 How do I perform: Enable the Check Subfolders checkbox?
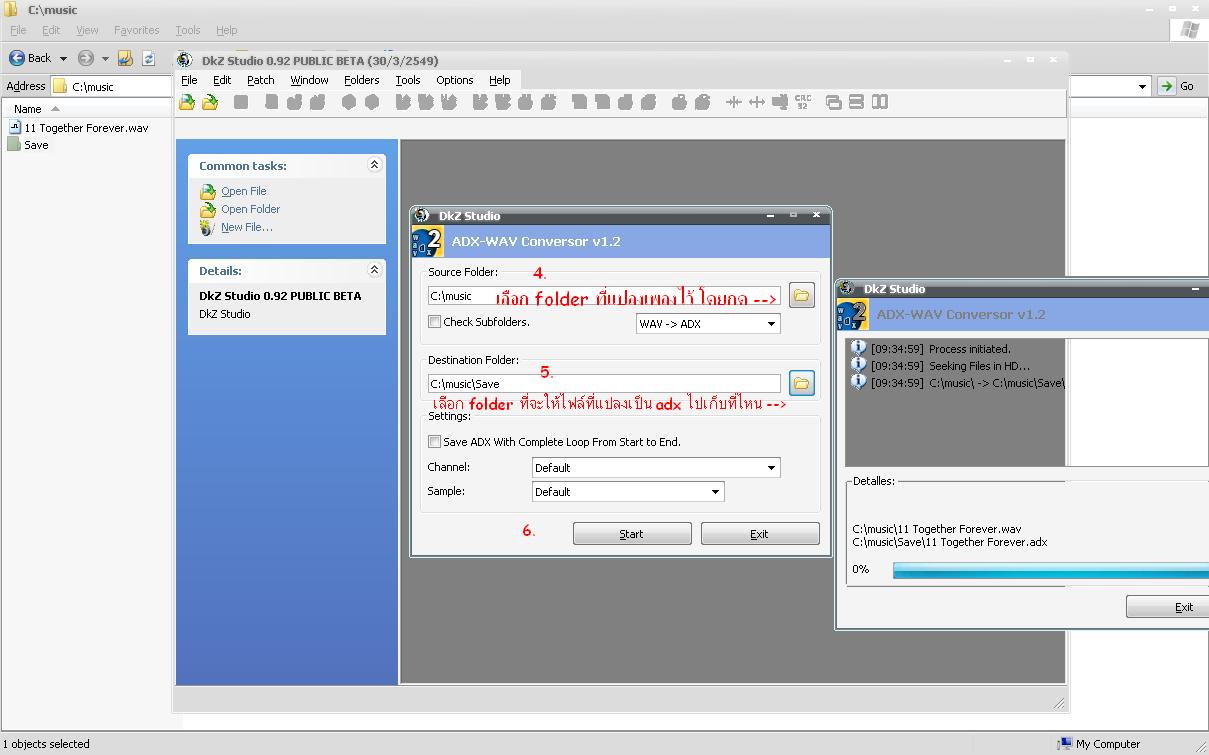coord(434,322)
